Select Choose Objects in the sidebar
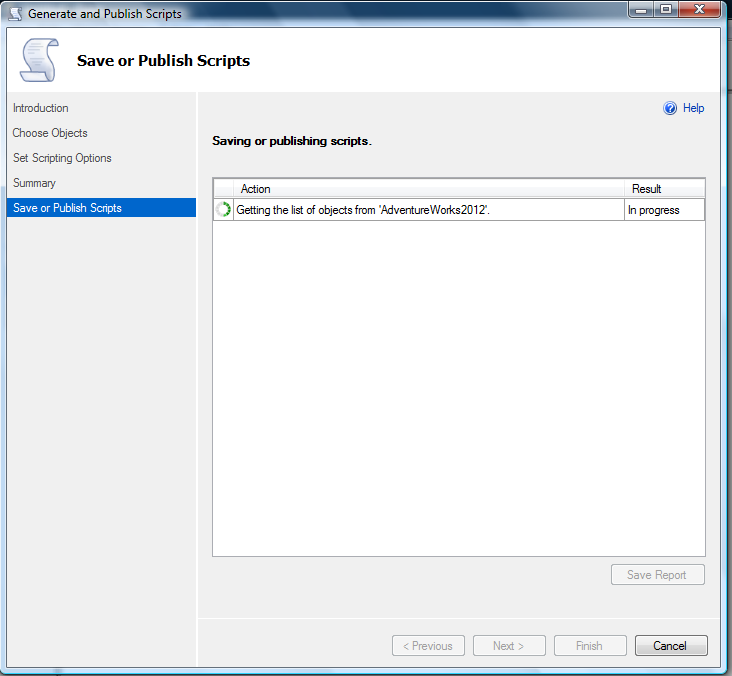The image size is (732, 676). 50,133
